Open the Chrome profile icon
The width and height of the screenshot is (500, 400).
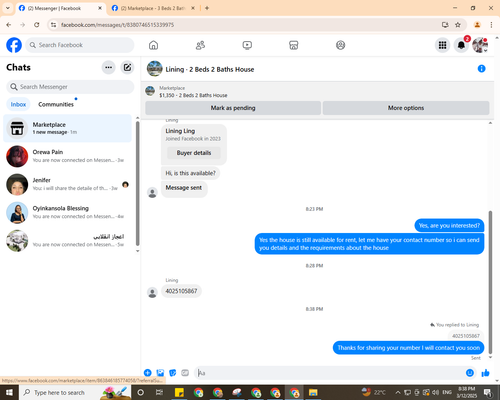click(x=477, y=25)
